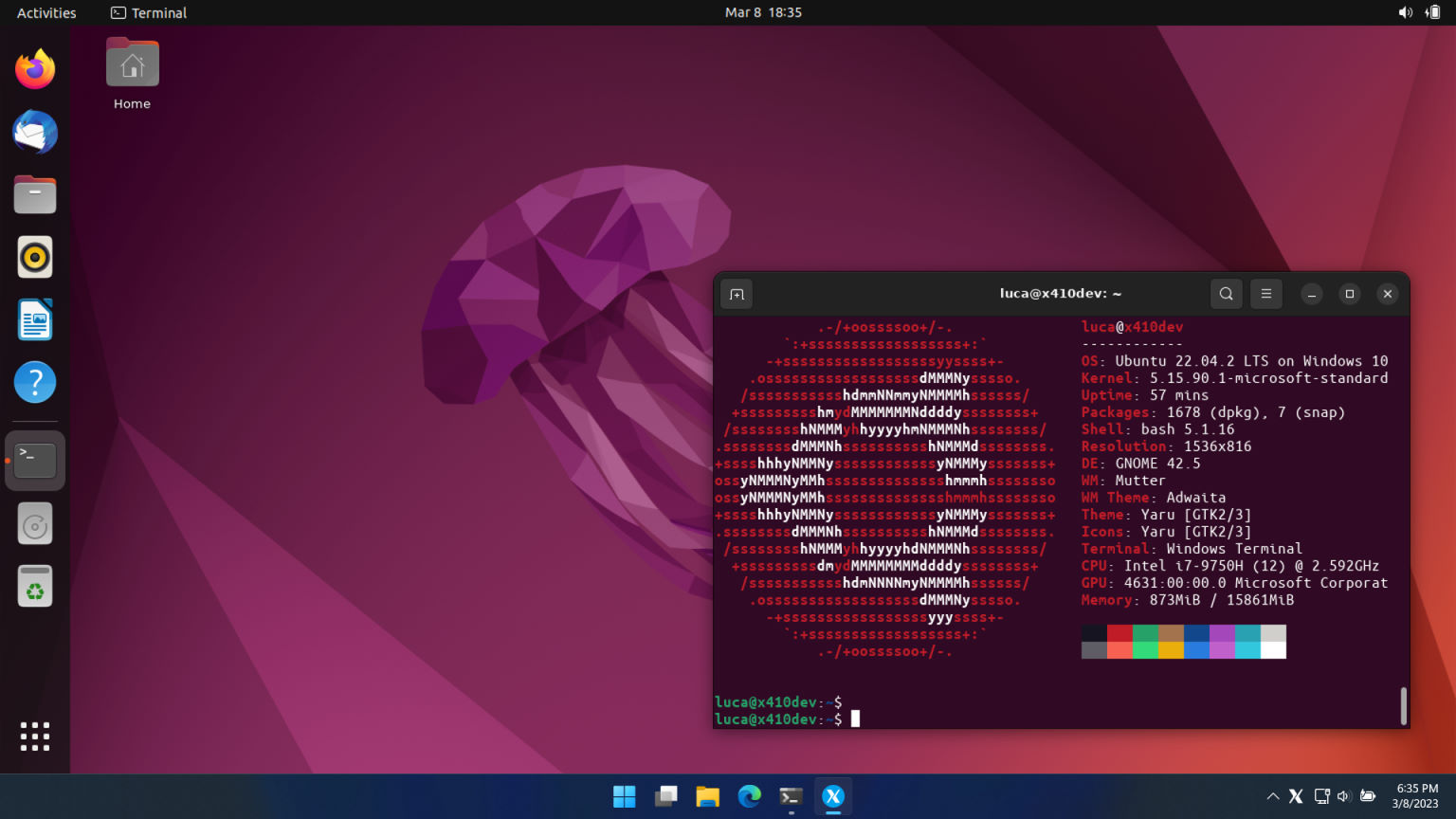Select the running Terminal icon in the dock
Image resolution: width=1456 pixels, height=819 pixels.
(x=34, y=460)
